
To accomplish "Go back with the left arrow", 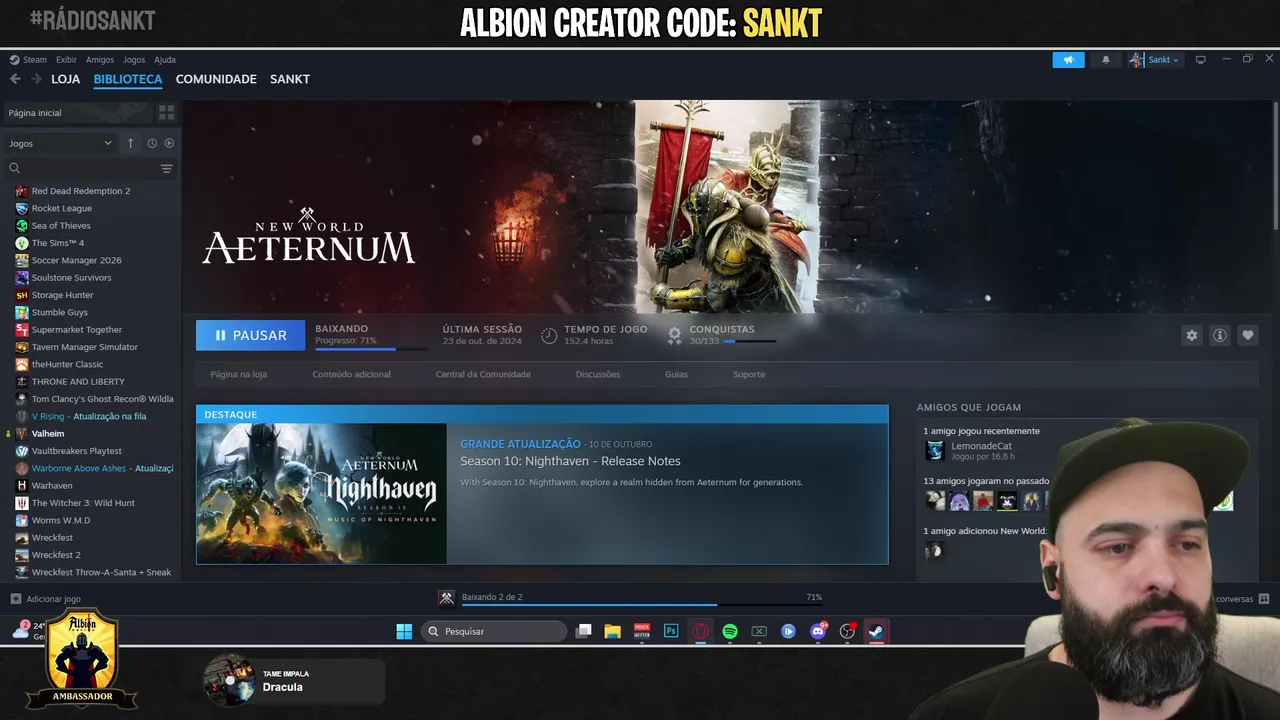I will [15, 79].
